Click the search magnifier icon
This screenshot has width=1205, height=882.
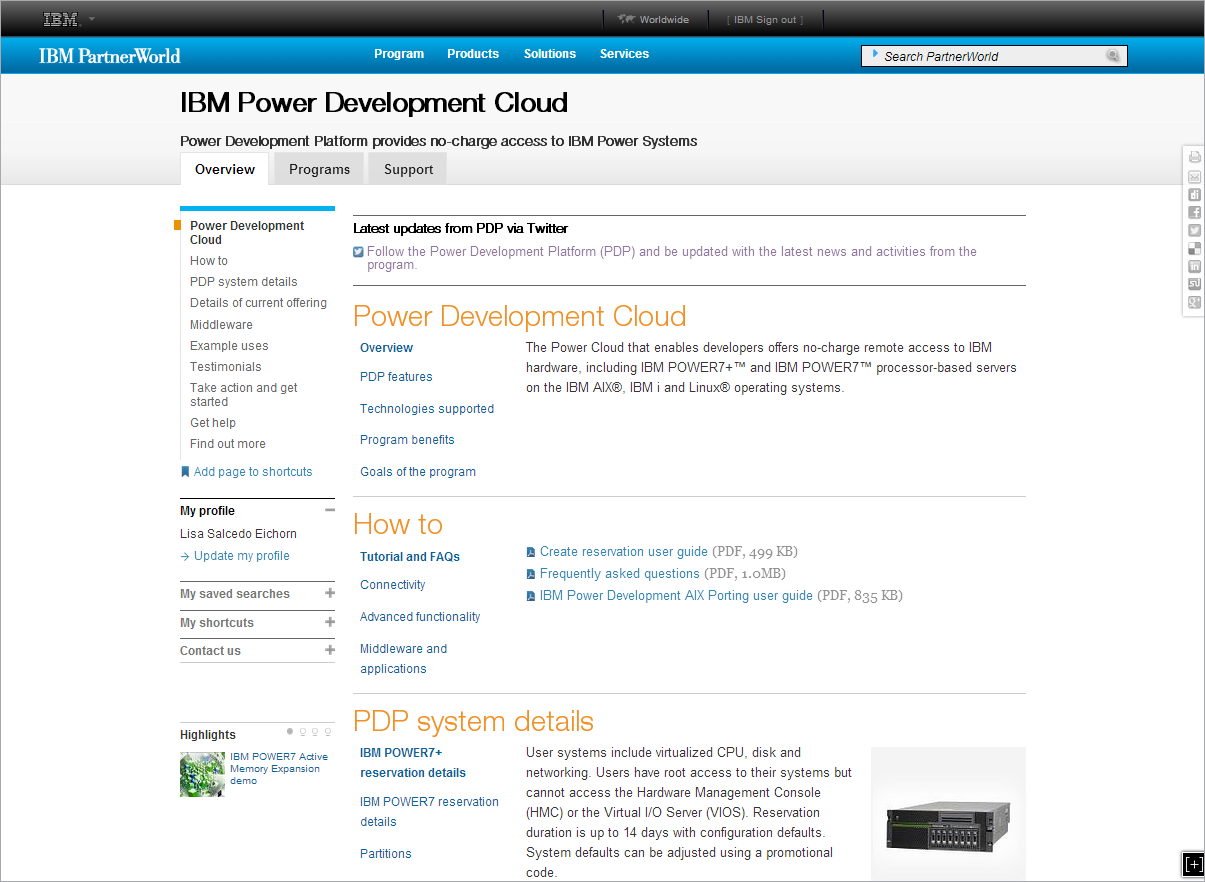[x=1113, y=56]
